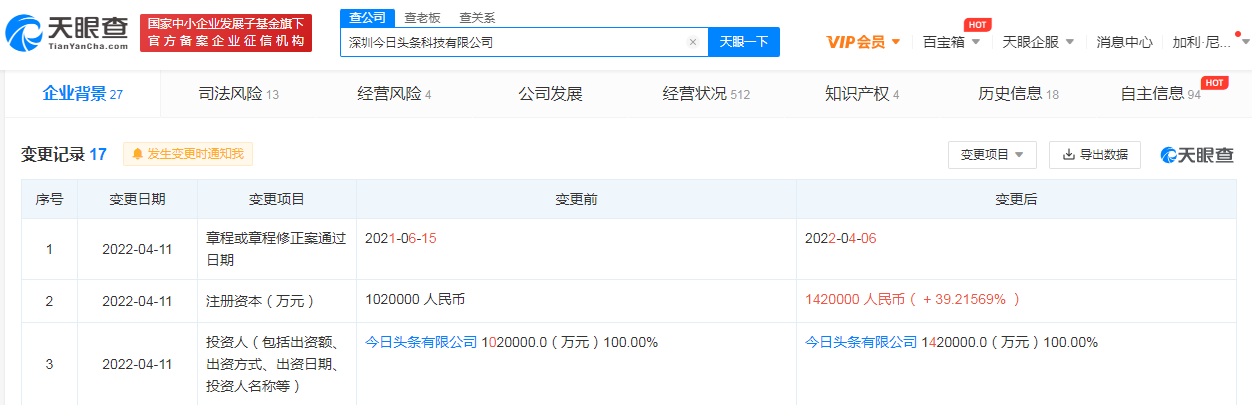Open the VIP会员 dropdown menu
This screenshot has width=1252, height=405.
point(863,42)
